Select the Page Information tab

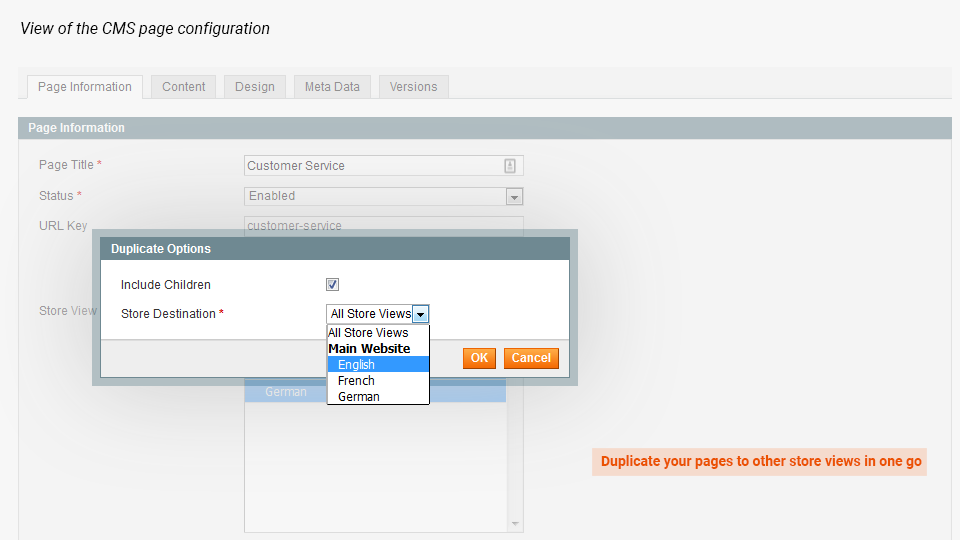tap(85, 87)
